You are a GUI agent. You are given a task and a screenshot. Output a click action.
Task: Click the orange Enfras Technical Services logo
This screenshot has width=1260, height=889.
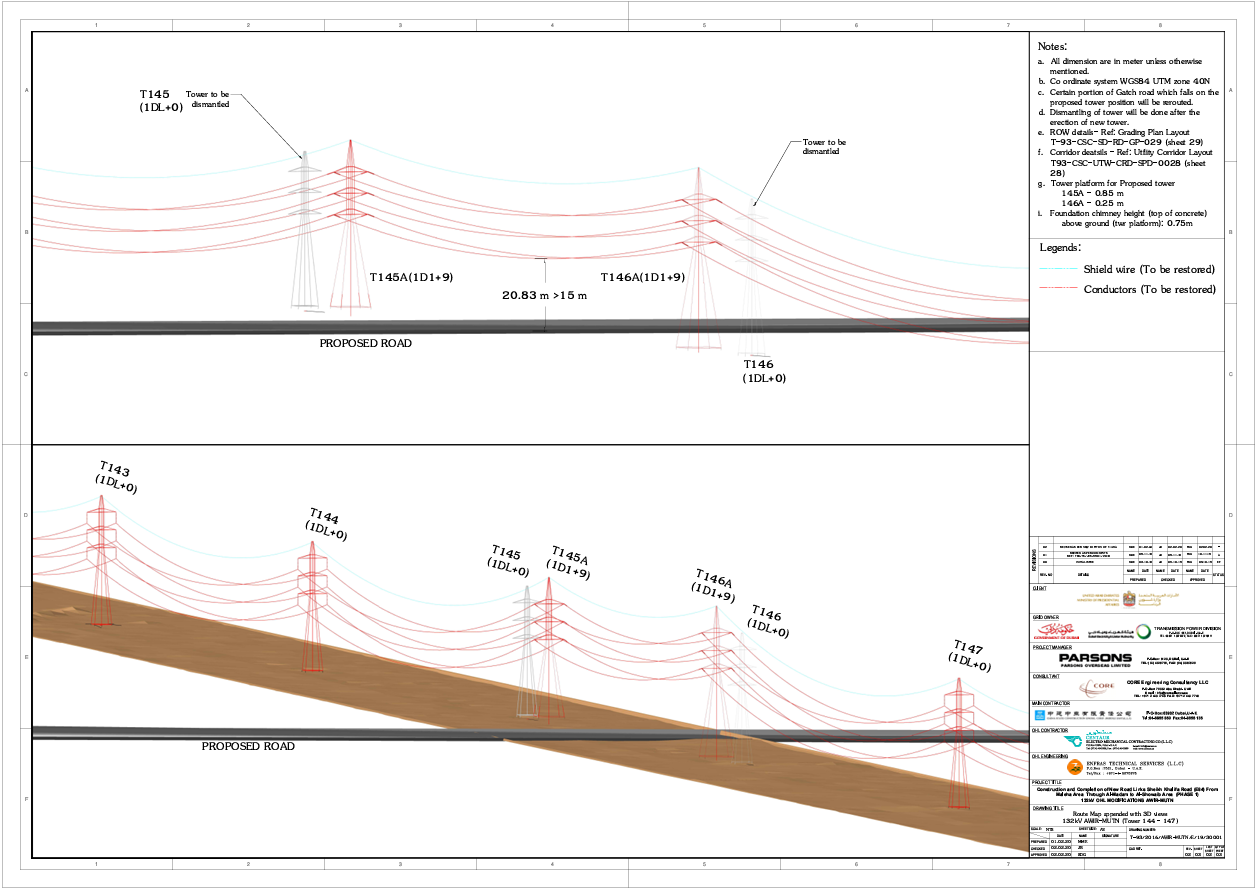(1074, 767)
